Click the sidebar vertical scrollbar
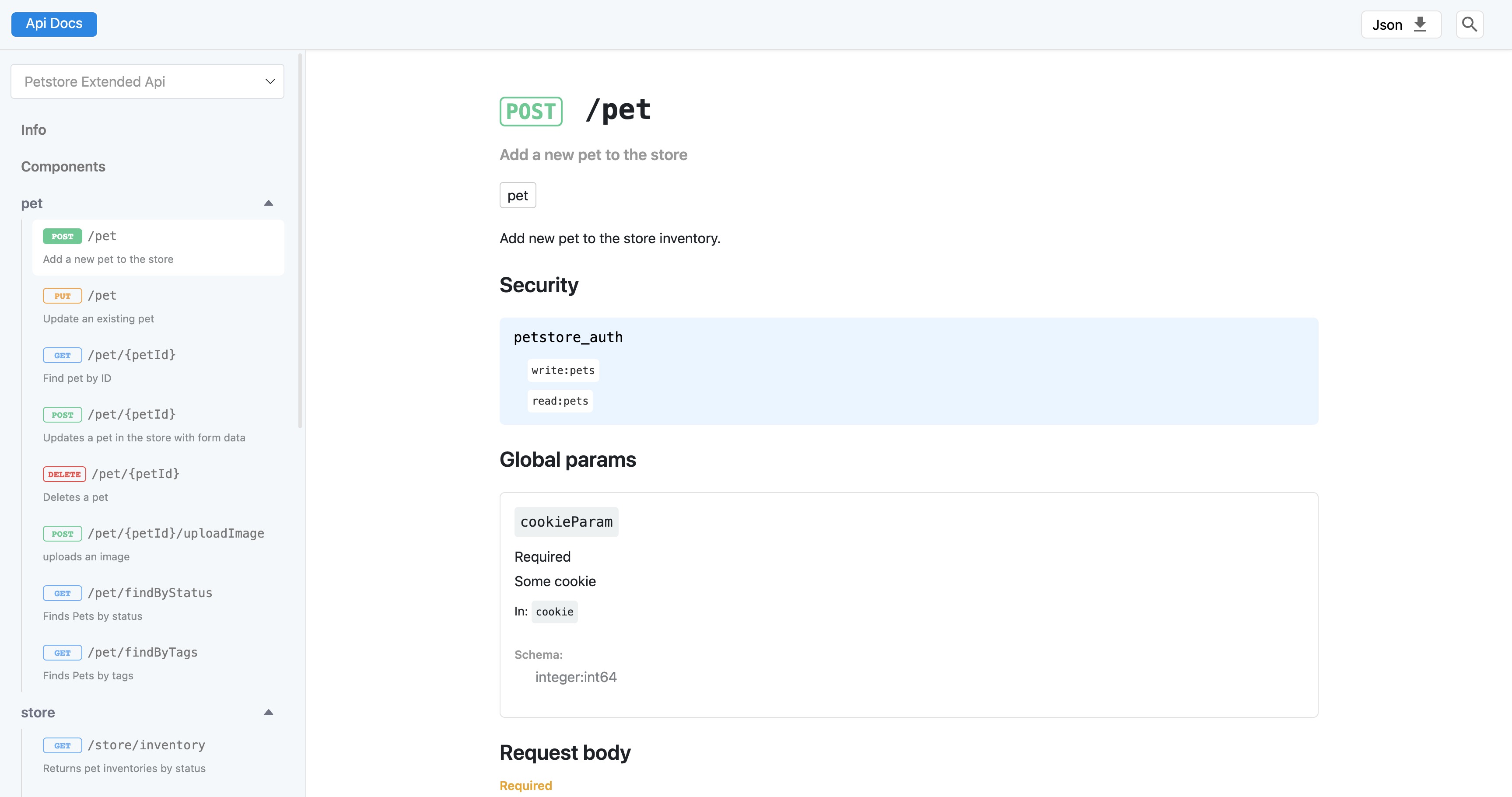1512x797 pixels. (x=300, y=241)
